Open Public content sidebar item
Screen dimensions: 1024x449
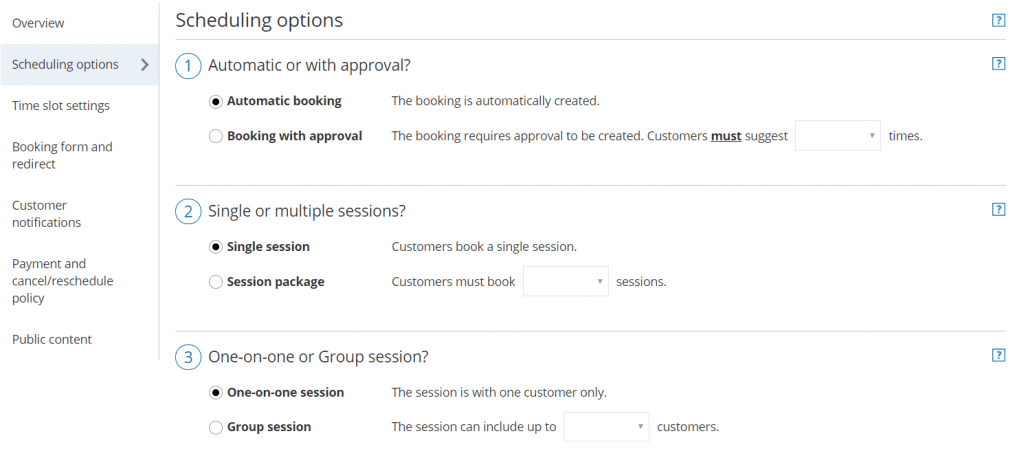coord(52,339)
